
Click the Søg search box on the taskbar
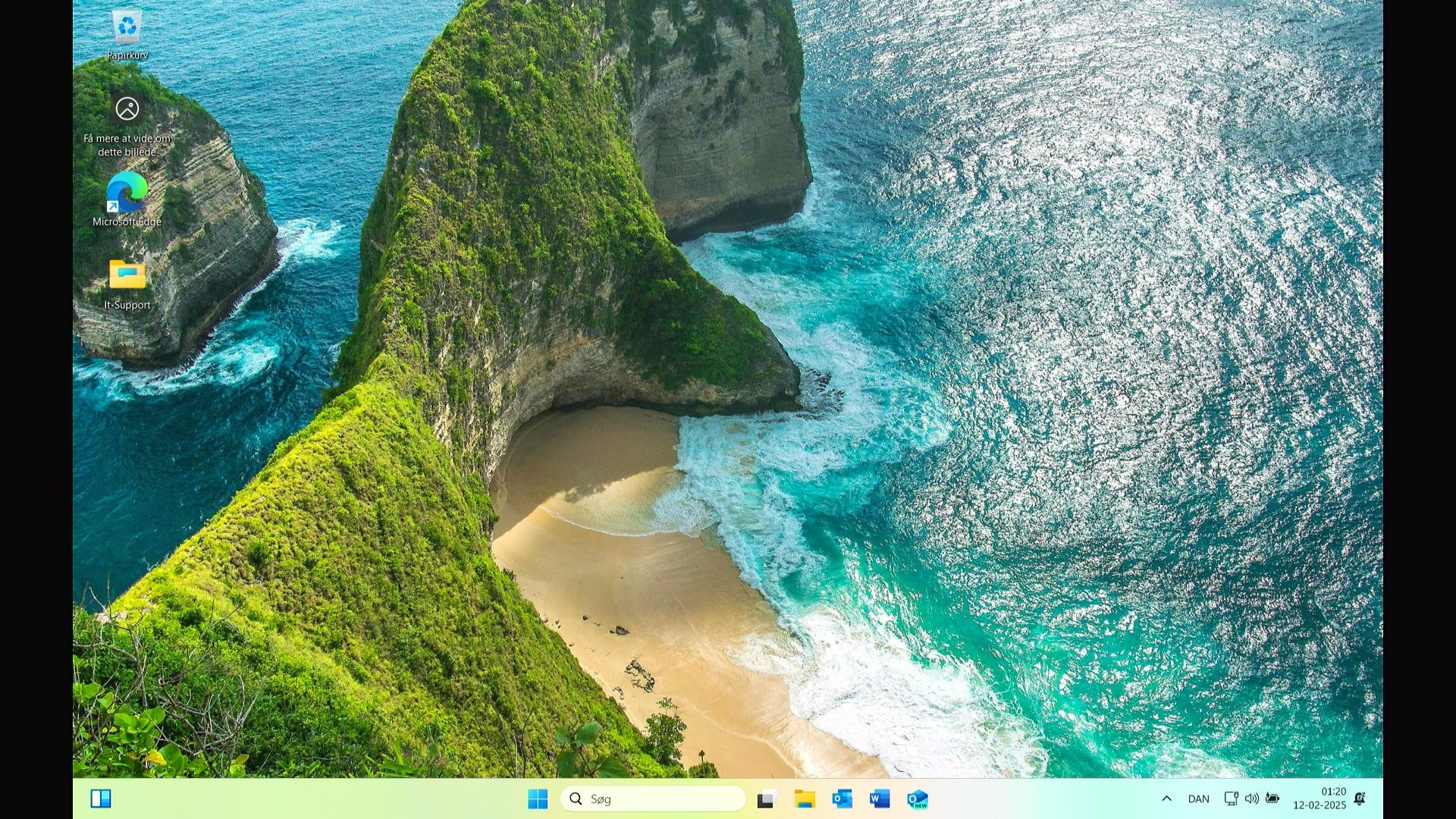653,799
